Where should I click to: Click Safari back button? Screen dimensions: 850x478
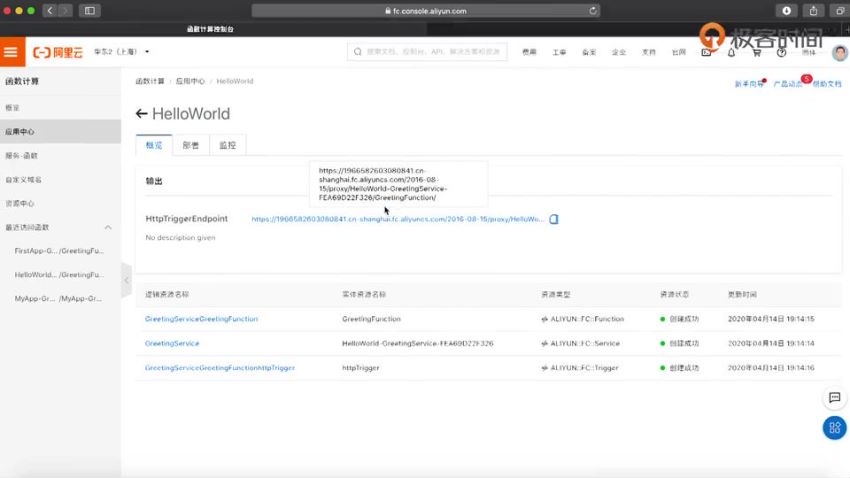[x=49, y=10]
